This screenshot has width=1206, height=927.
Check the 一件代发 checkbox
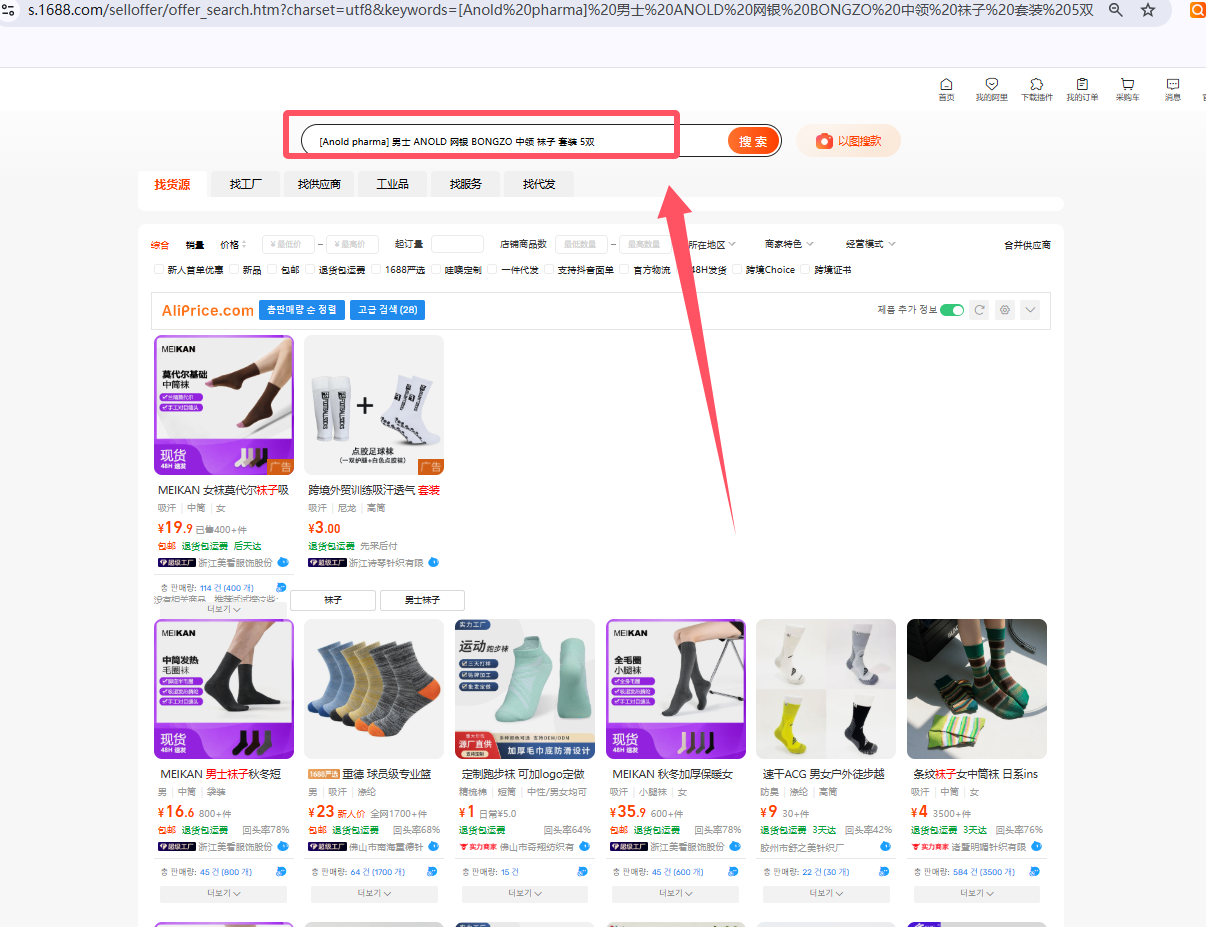pyautogui.click(x=492, y=269)
